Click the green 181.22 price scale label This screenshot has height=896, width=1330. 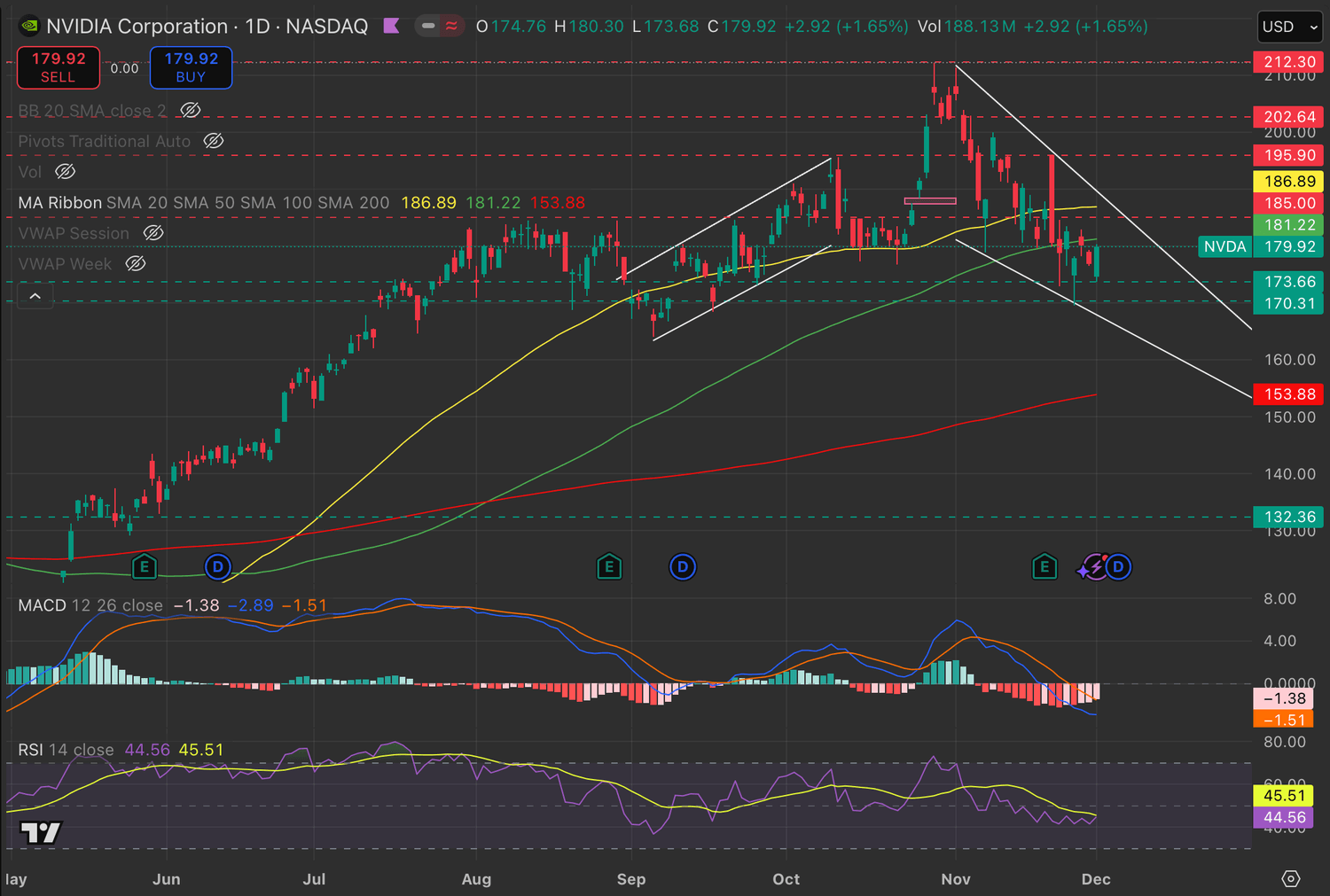pos(1289,225)
